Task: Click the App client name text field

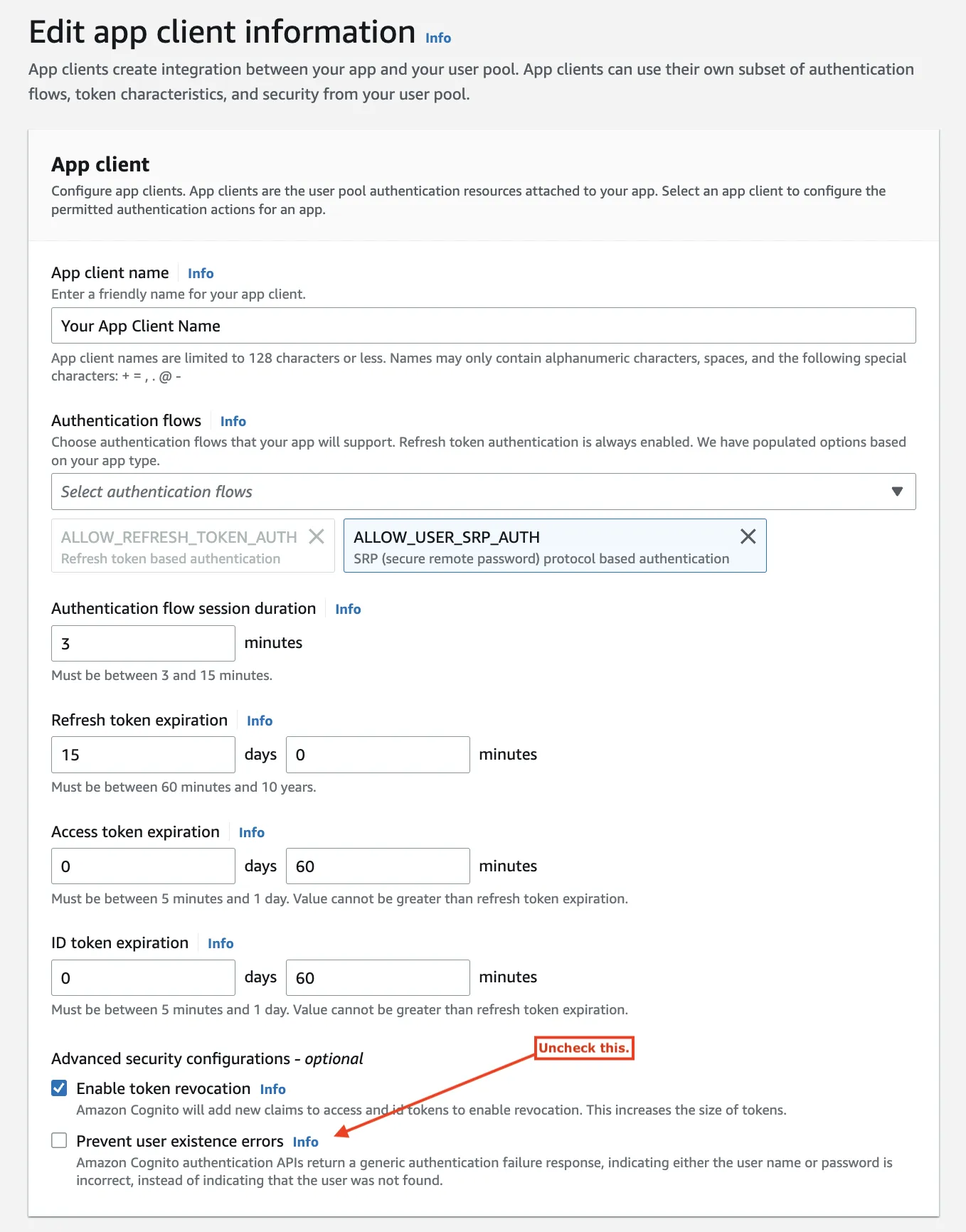Action: click(x=483, y=326)
